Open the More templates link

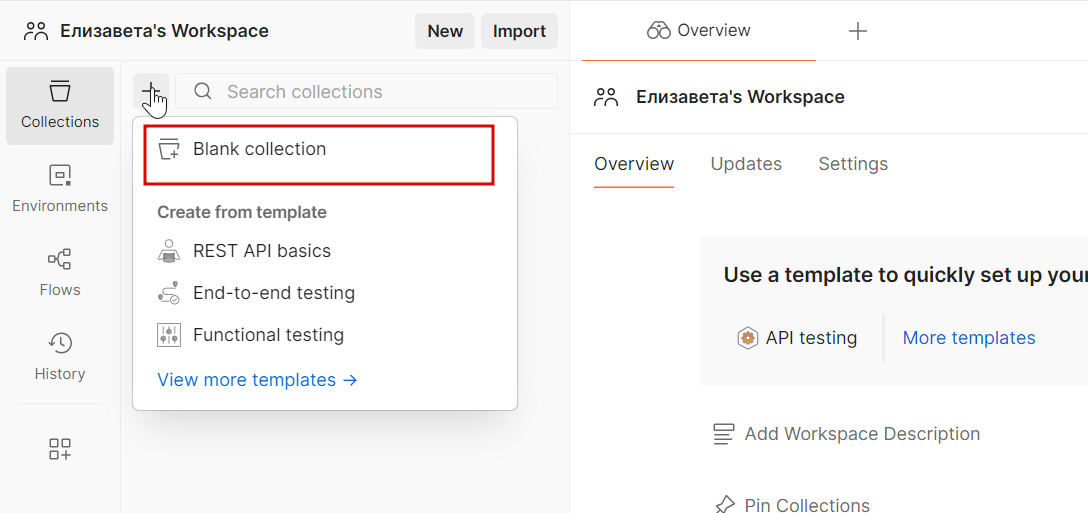click(x=969, y=338)
